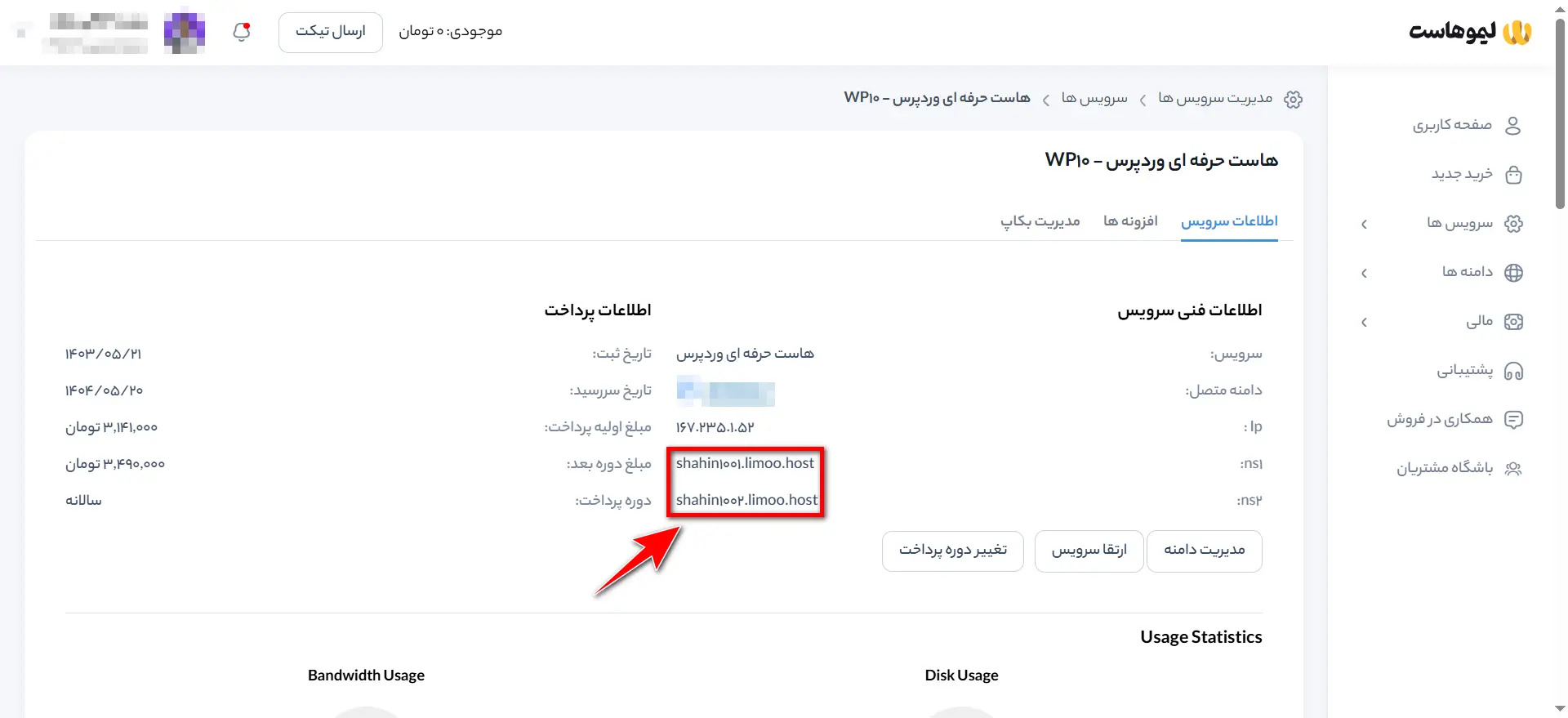Screen dimensions: 1568x718
Task: Click the مدیریت دامنه button
Action: [1205, 551]
